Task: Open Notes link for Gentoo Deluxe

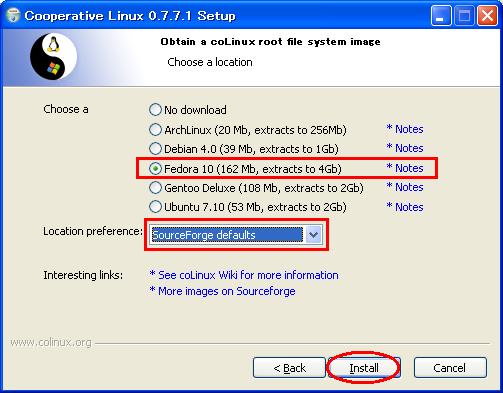Action: [405, 187]
